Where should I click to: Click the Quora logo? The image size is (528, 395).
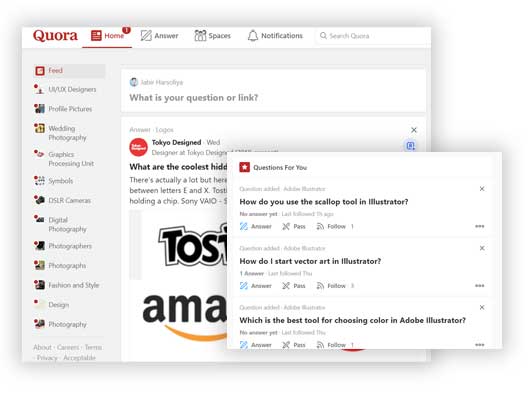pyautogui.click(x=55, y=35)
